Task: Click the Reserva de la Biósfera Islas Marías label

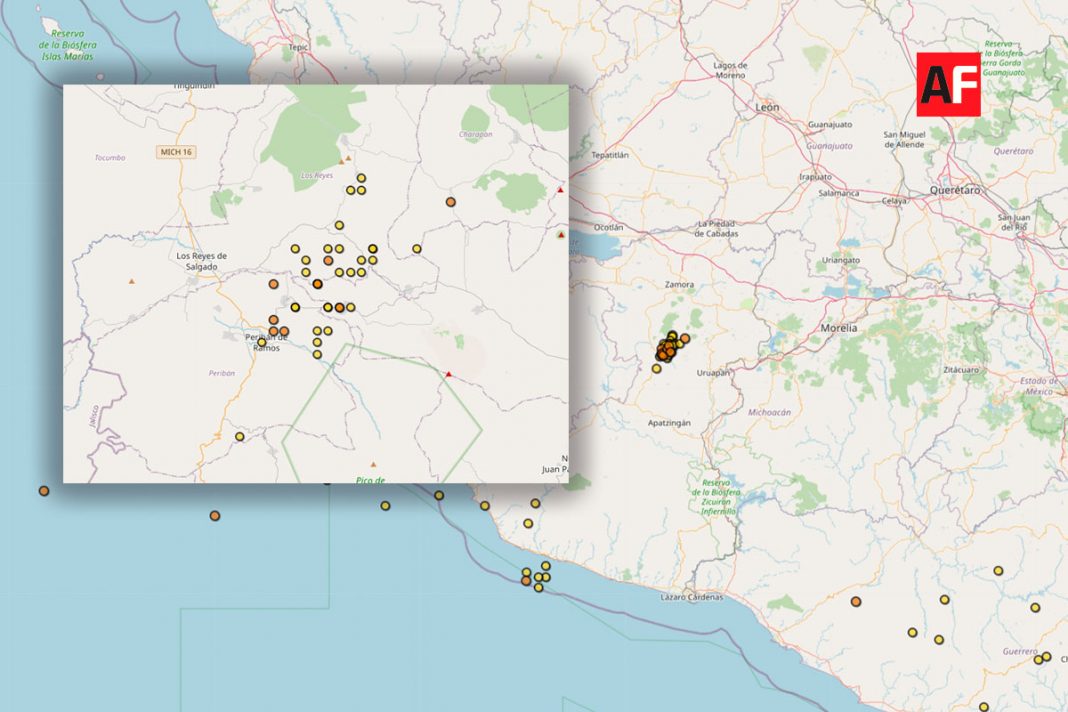Action: (x=67, y=45)
